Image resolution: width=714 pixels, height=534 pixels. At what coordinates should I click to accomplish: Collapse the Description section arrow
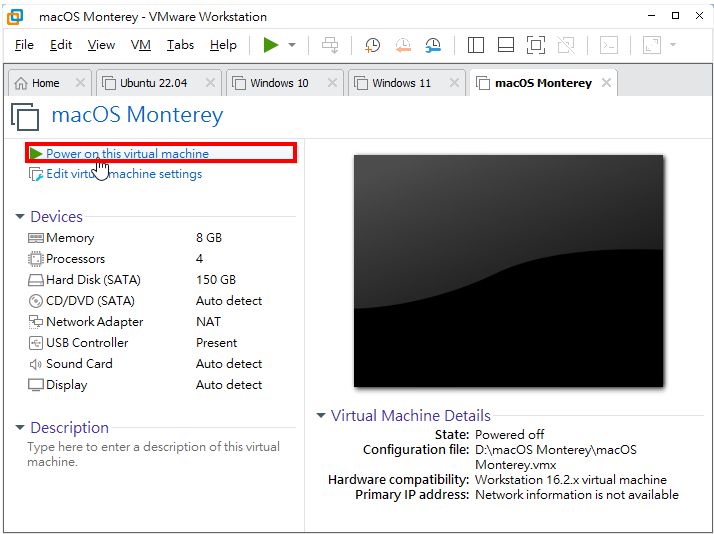point(20,427)
